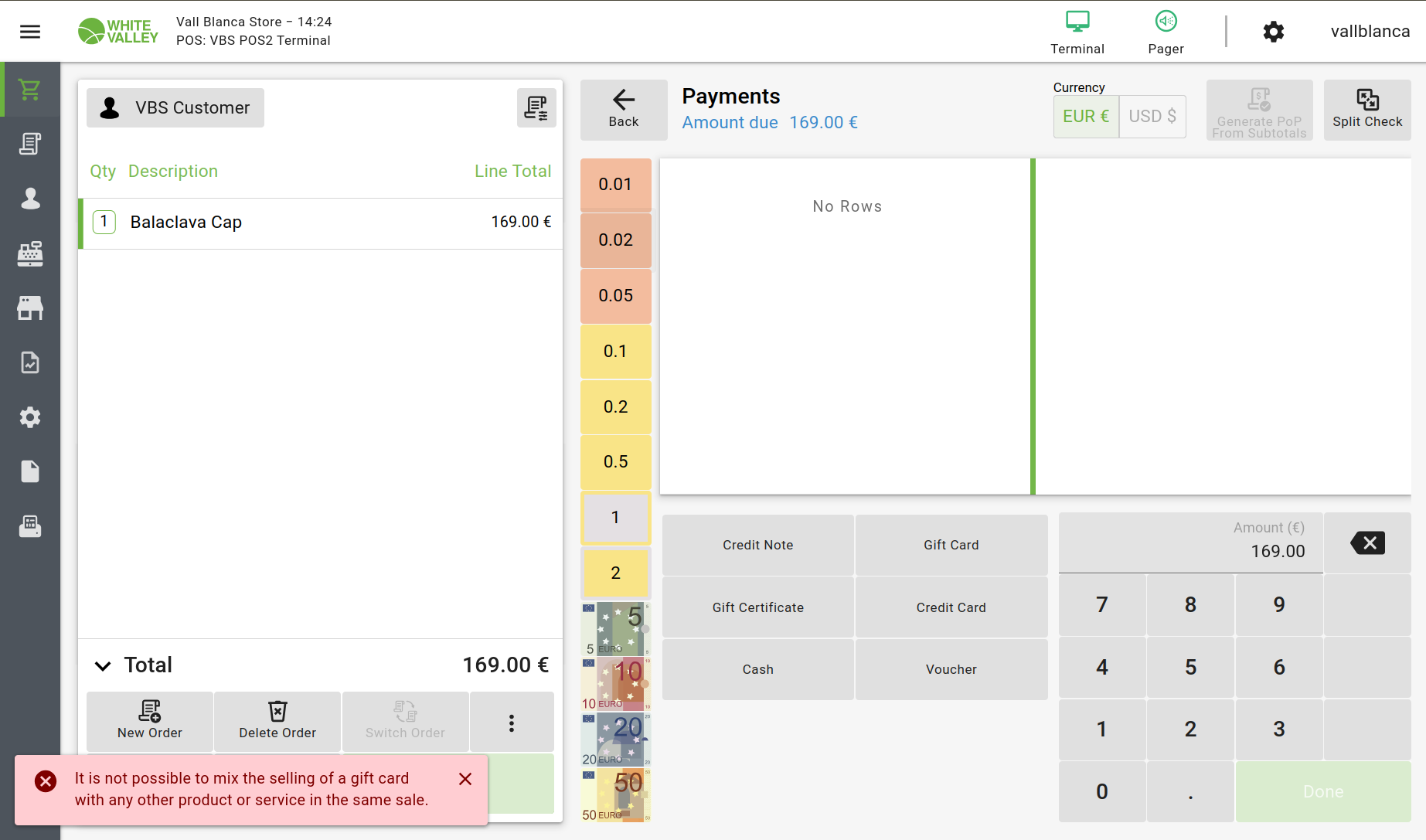Image resolution: width=1426 pixels, height=840 pixels.
Task: Add 0.05 coin amount
Action: 616,296
